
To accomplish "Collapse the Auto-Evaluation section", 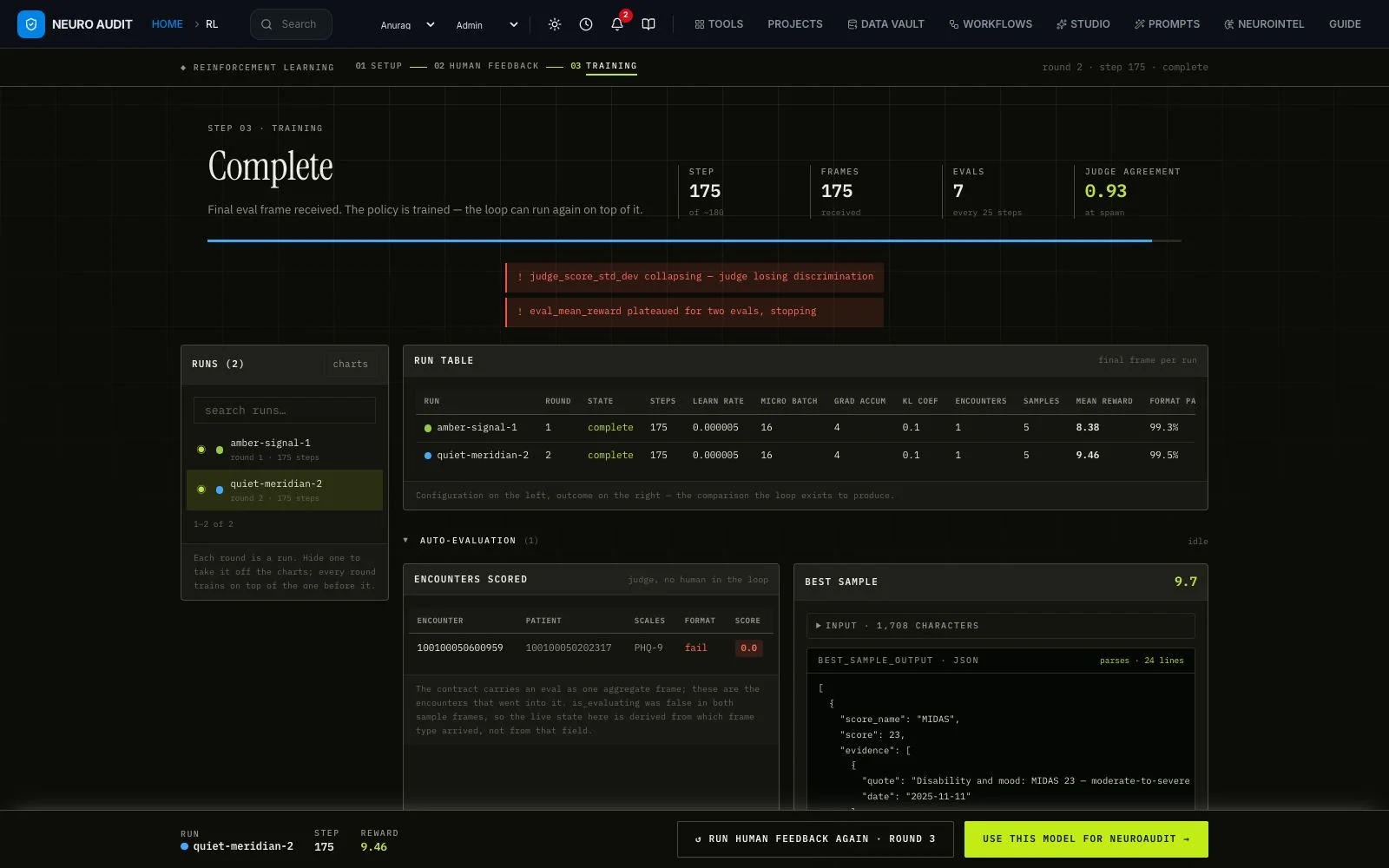I will coord(405,540).
